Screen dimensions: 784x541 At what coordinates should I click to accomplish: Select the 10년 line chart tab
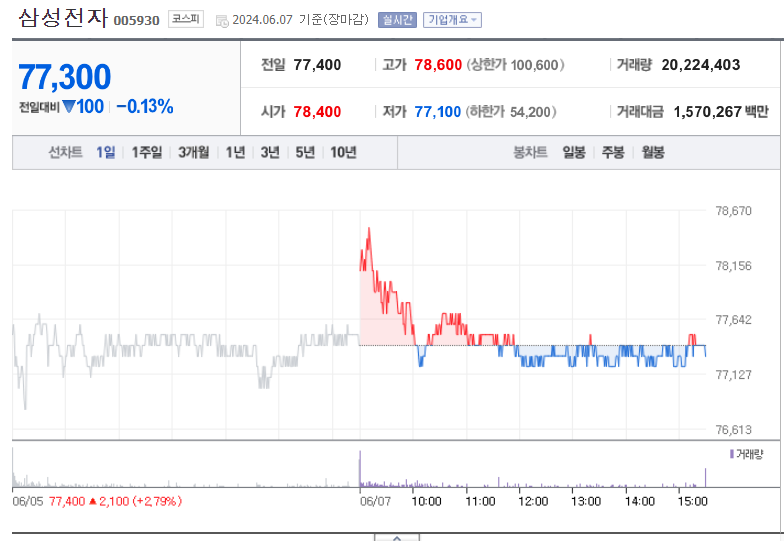[x=343, y=152]
